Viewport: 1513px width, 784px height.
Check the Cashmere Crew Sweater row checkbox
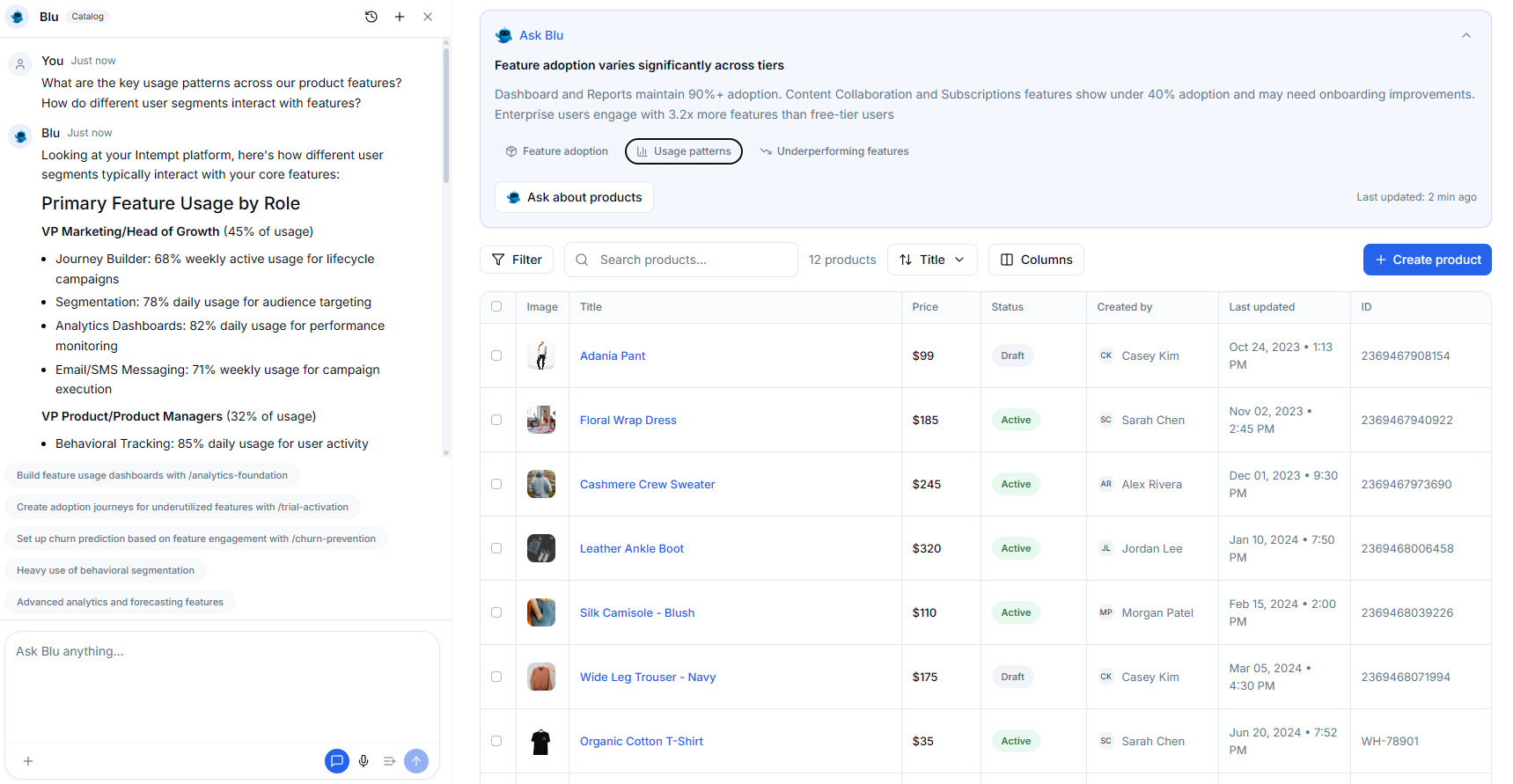pos(496,484)
